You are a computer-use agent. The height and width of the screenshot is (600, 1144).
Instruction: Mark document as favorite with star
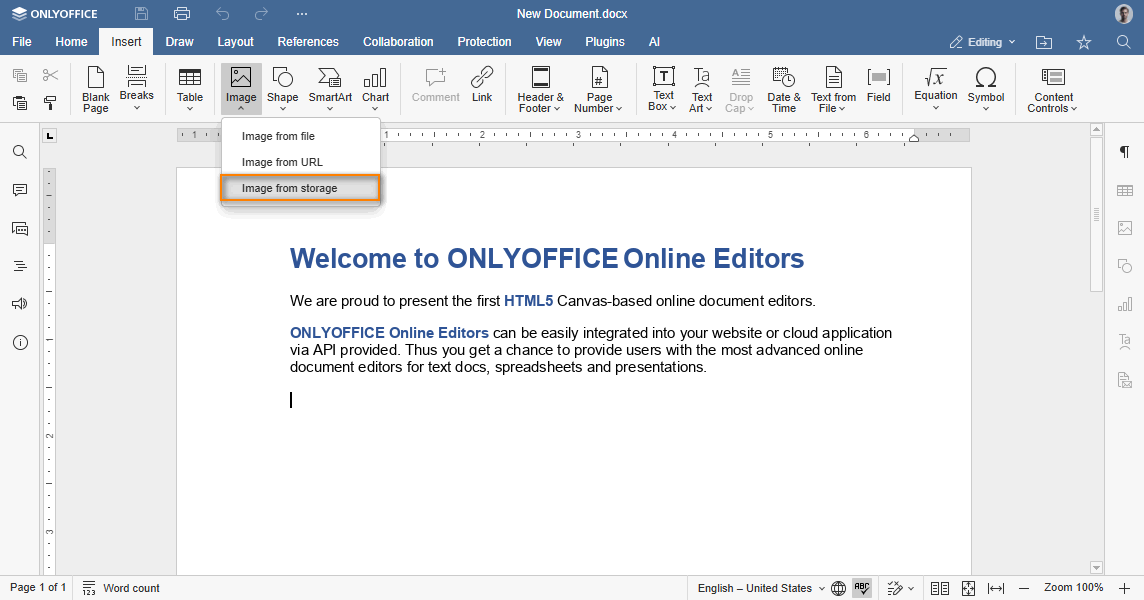tap(1084, 42)
